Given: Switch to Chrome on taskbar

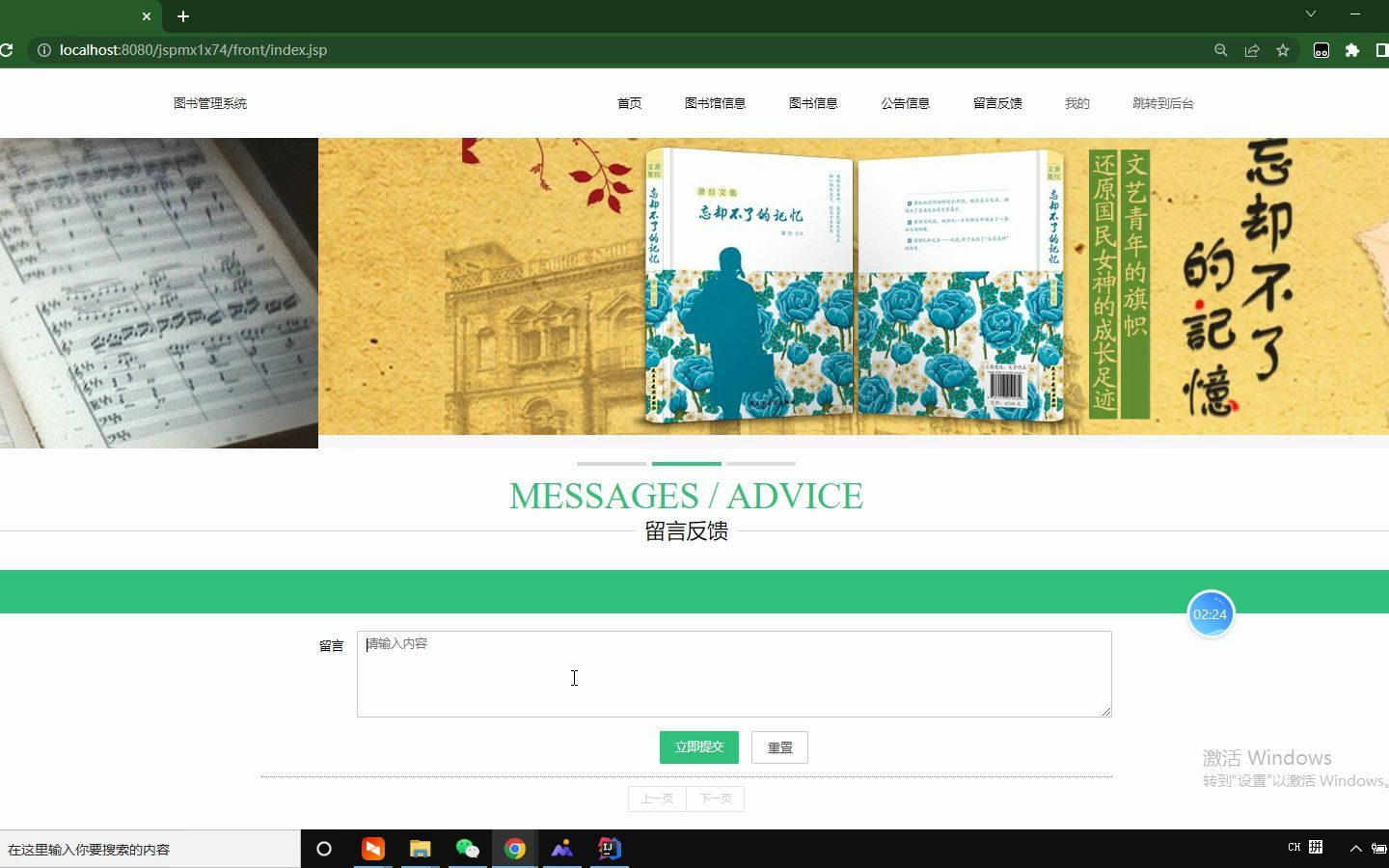Looking at the screenshot, I should click(x=514, y=849).
